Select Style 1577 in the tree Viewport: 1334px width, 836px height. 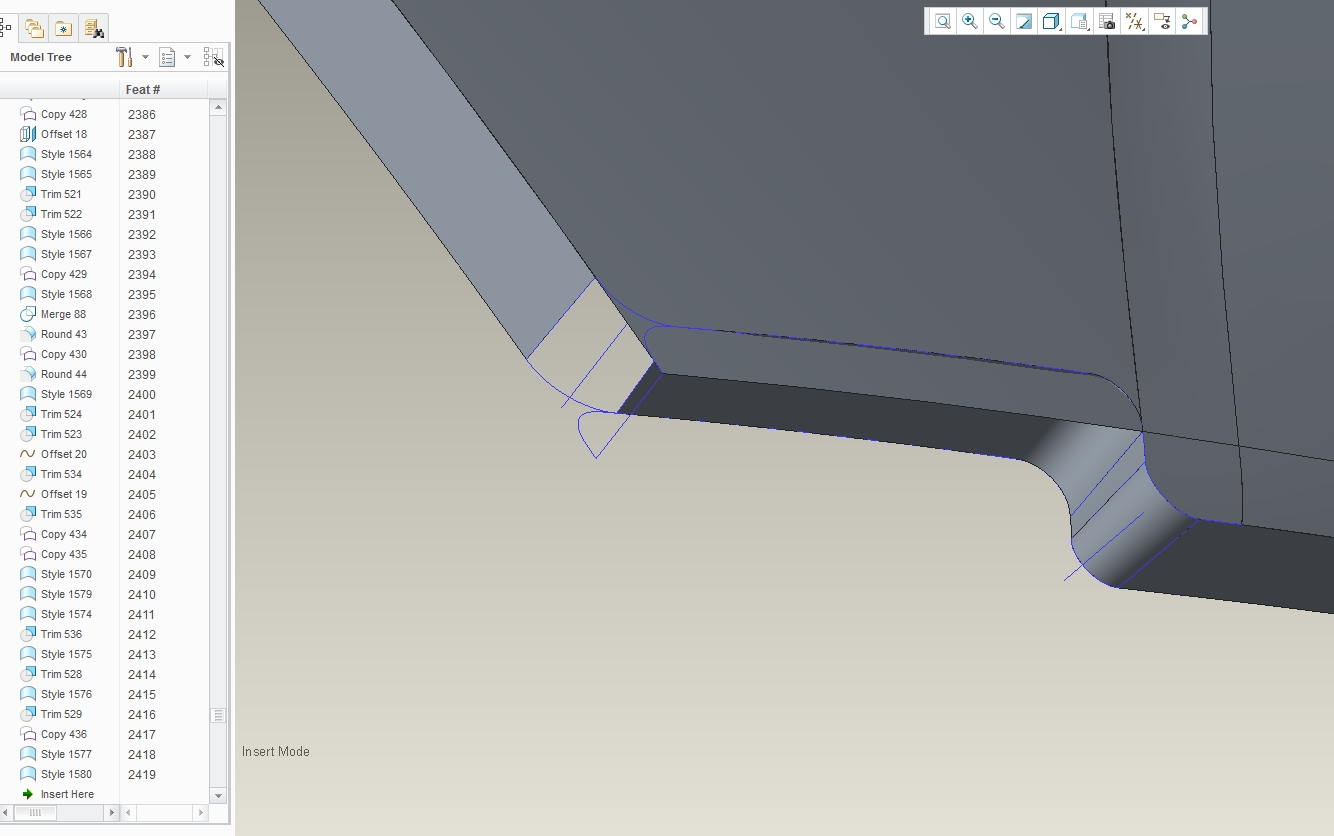(66, 754)
